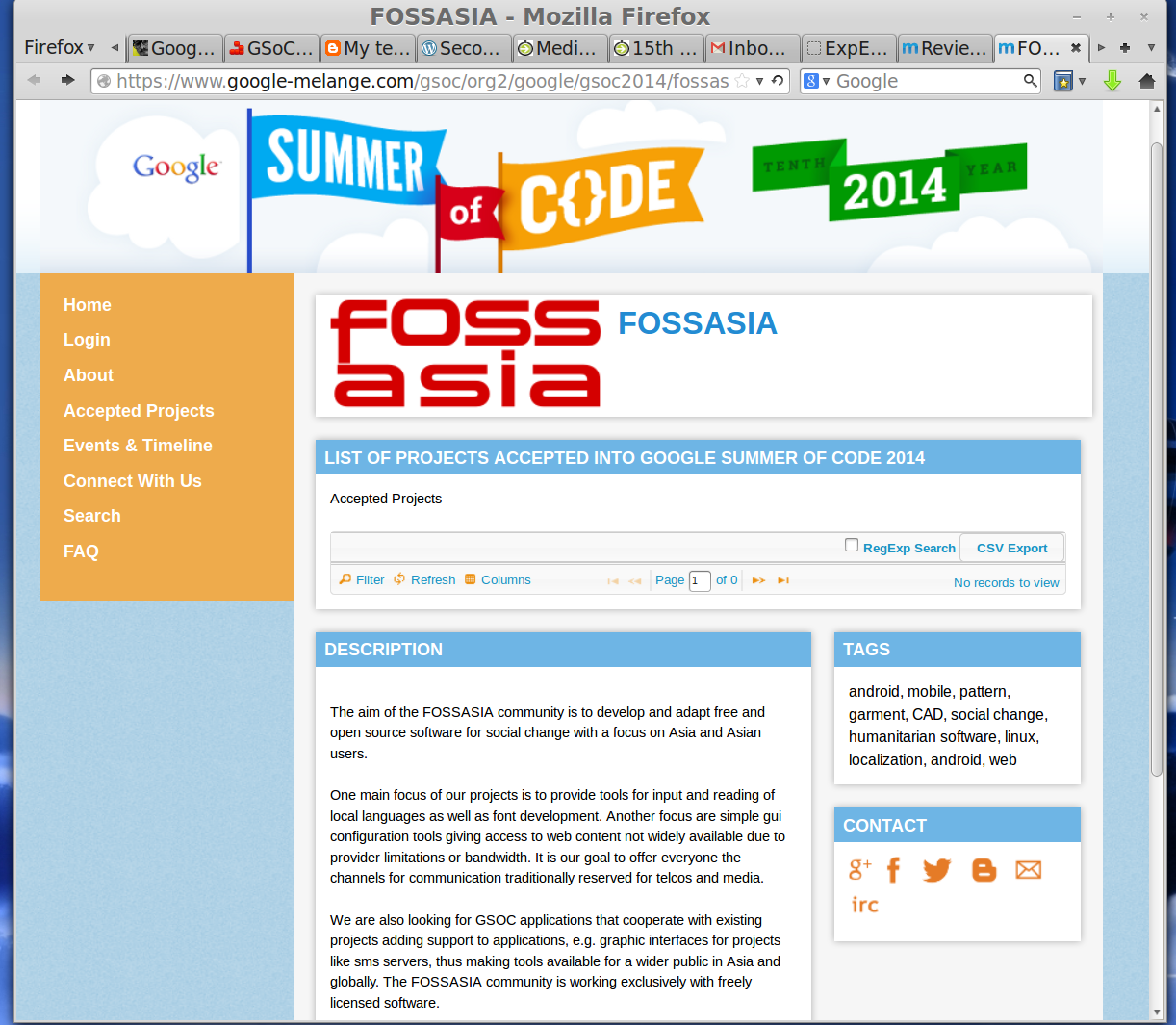Open the FAQ sidebar link
The width and height of the screenshot is (1176, 1025).
[x=81, y=551]
